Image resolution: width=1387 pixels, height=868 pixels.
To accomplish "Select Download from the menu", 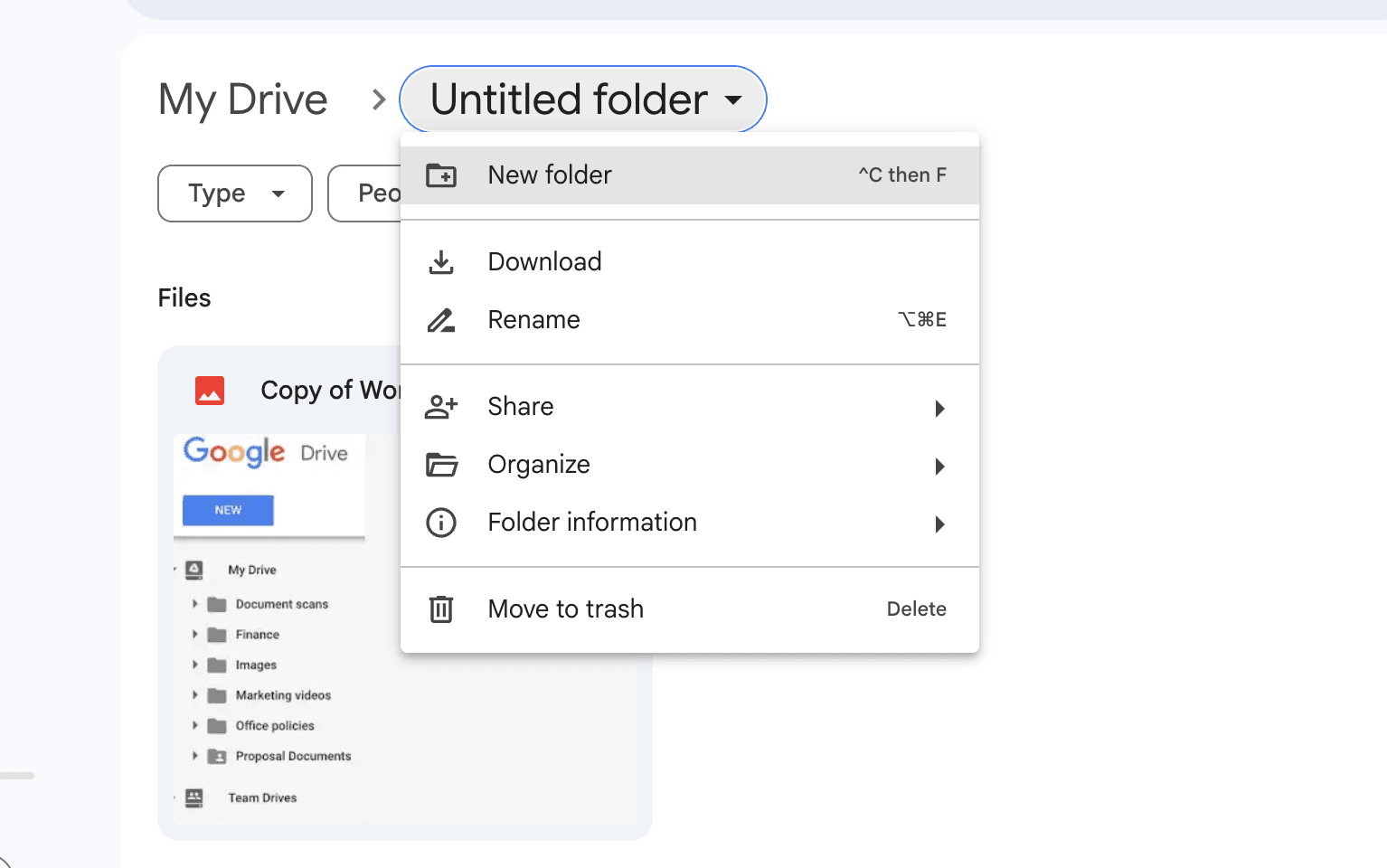I will coord(544,261).
